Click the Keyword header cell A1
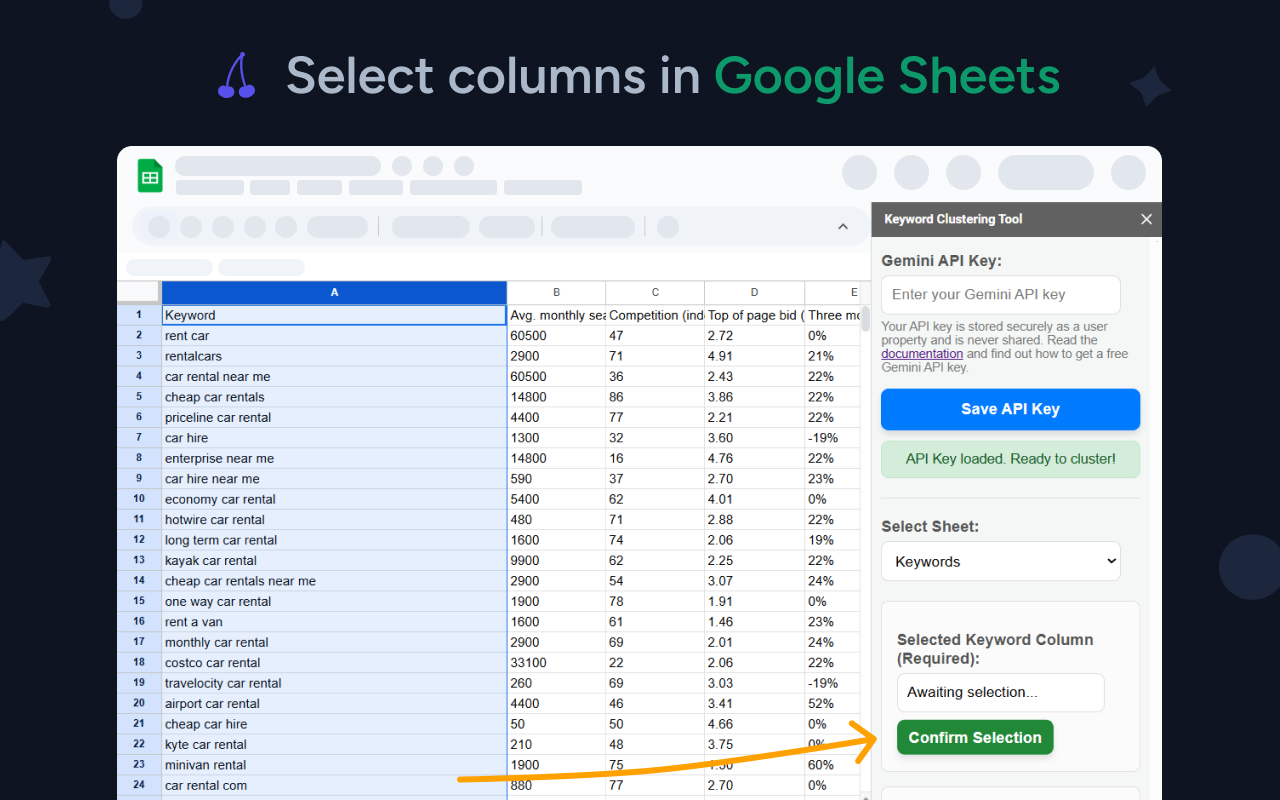The height and width of the screenshot is (800, 1280). coord(334,315)
